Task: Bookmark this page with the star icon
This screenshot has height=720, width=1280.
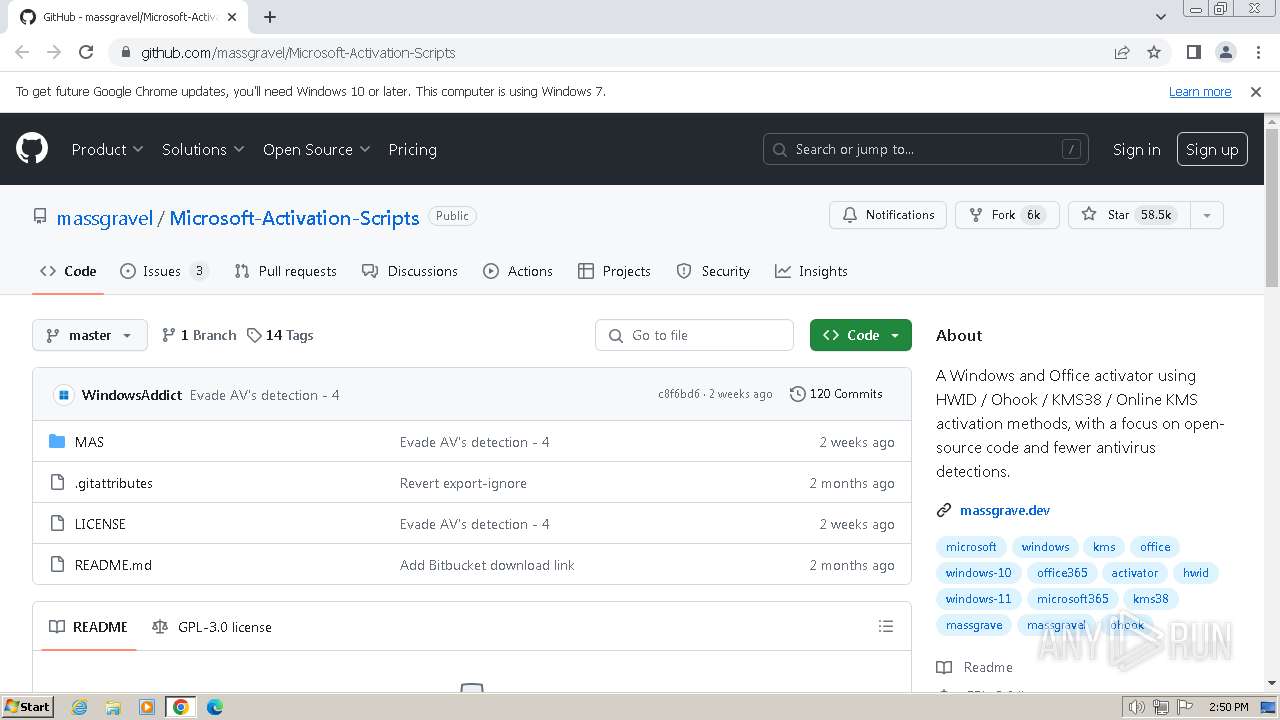Action: [1154, 52]
